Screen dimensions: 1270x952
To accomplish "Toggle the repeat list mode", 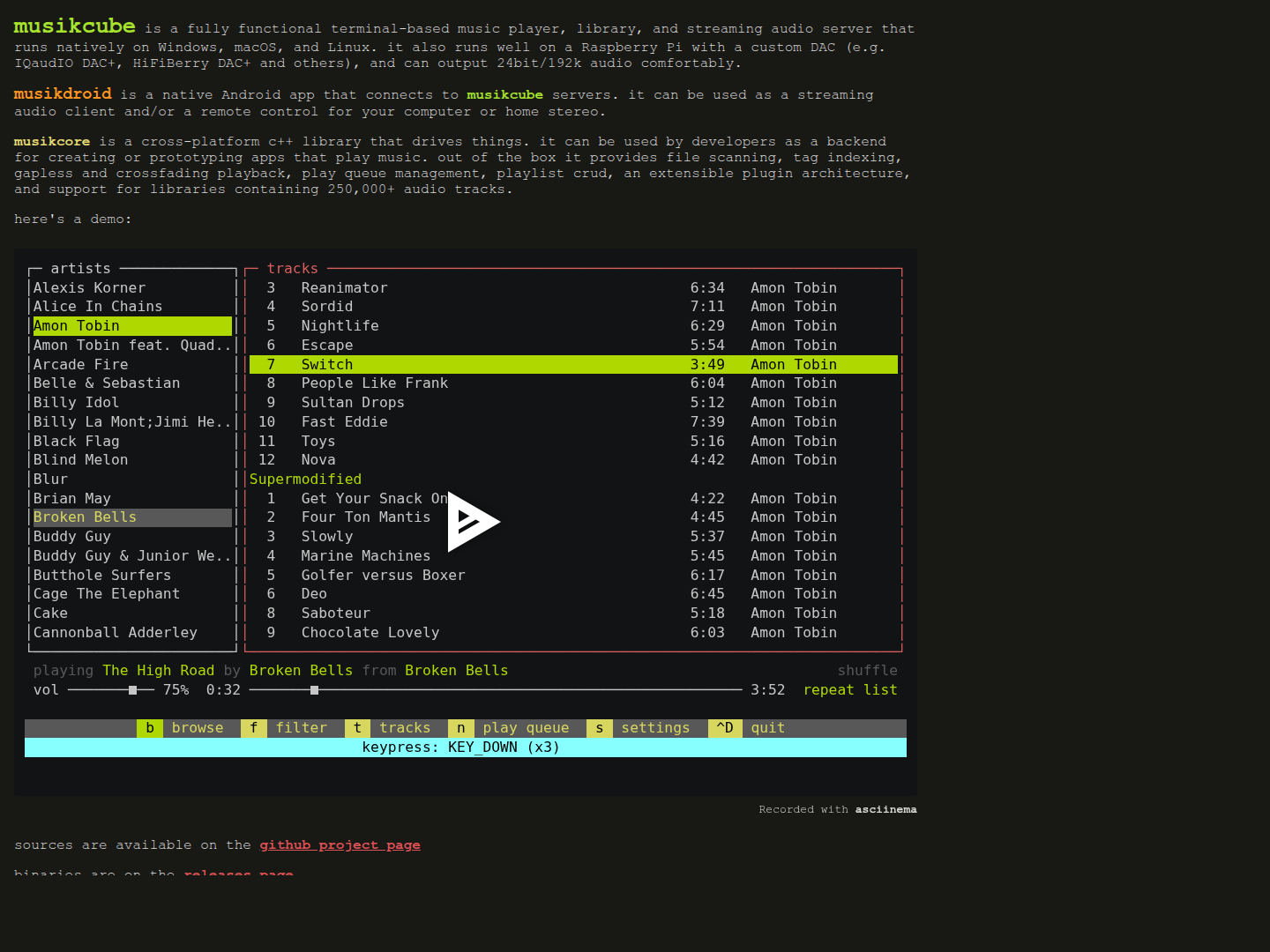I will (850, 690).
